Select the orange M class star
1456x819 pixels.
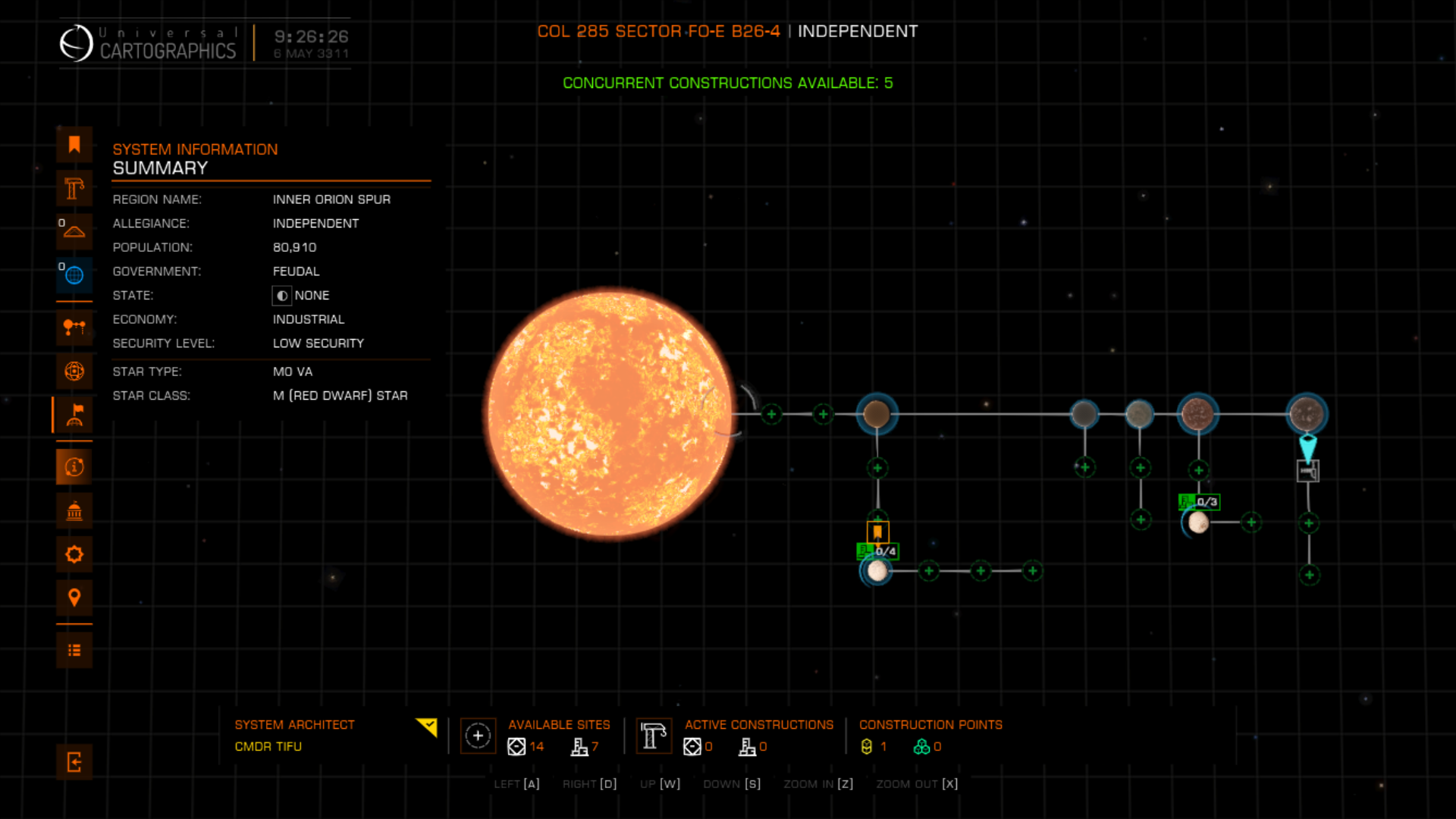pyautogui.click(x=609, y=413)
